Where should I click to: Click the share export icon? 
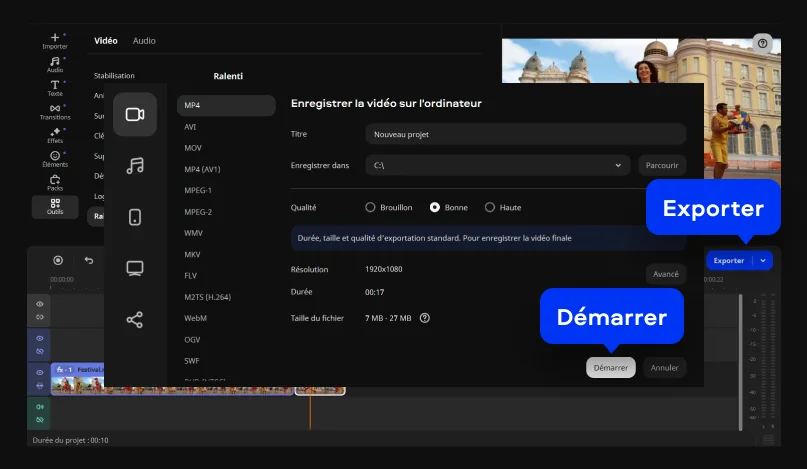[135, 320]
